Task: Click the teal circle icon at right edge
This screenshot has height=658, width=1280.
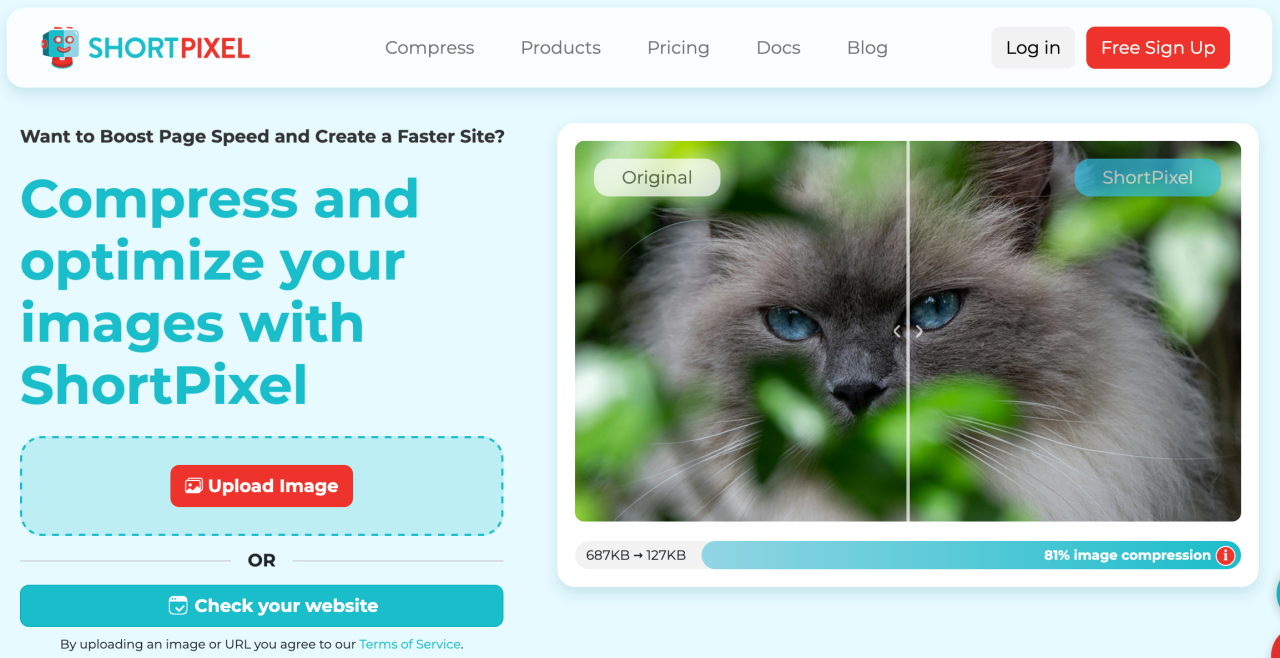Action: coord(1277,594)
